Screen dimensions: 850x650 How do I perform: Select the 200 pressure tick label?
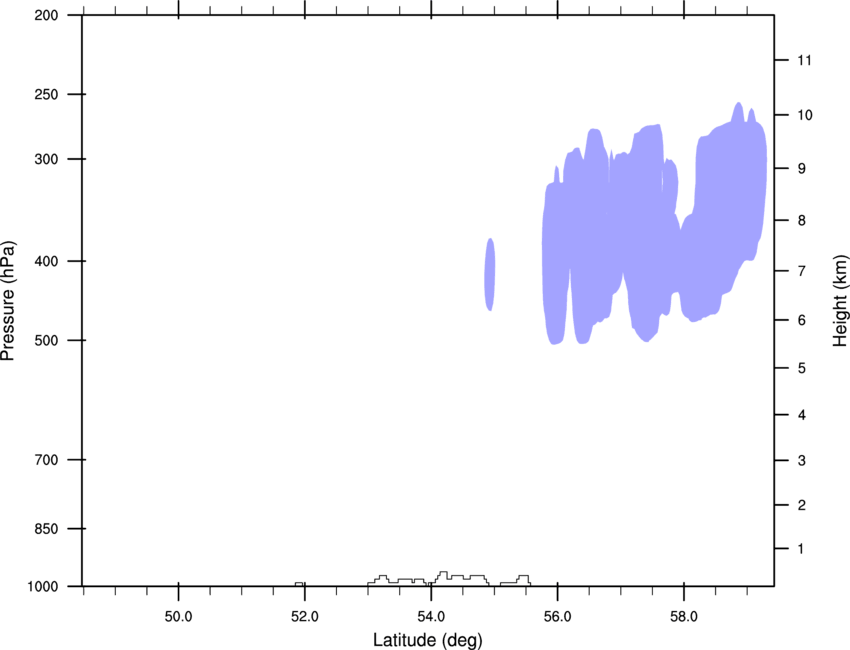pos(46,15)
